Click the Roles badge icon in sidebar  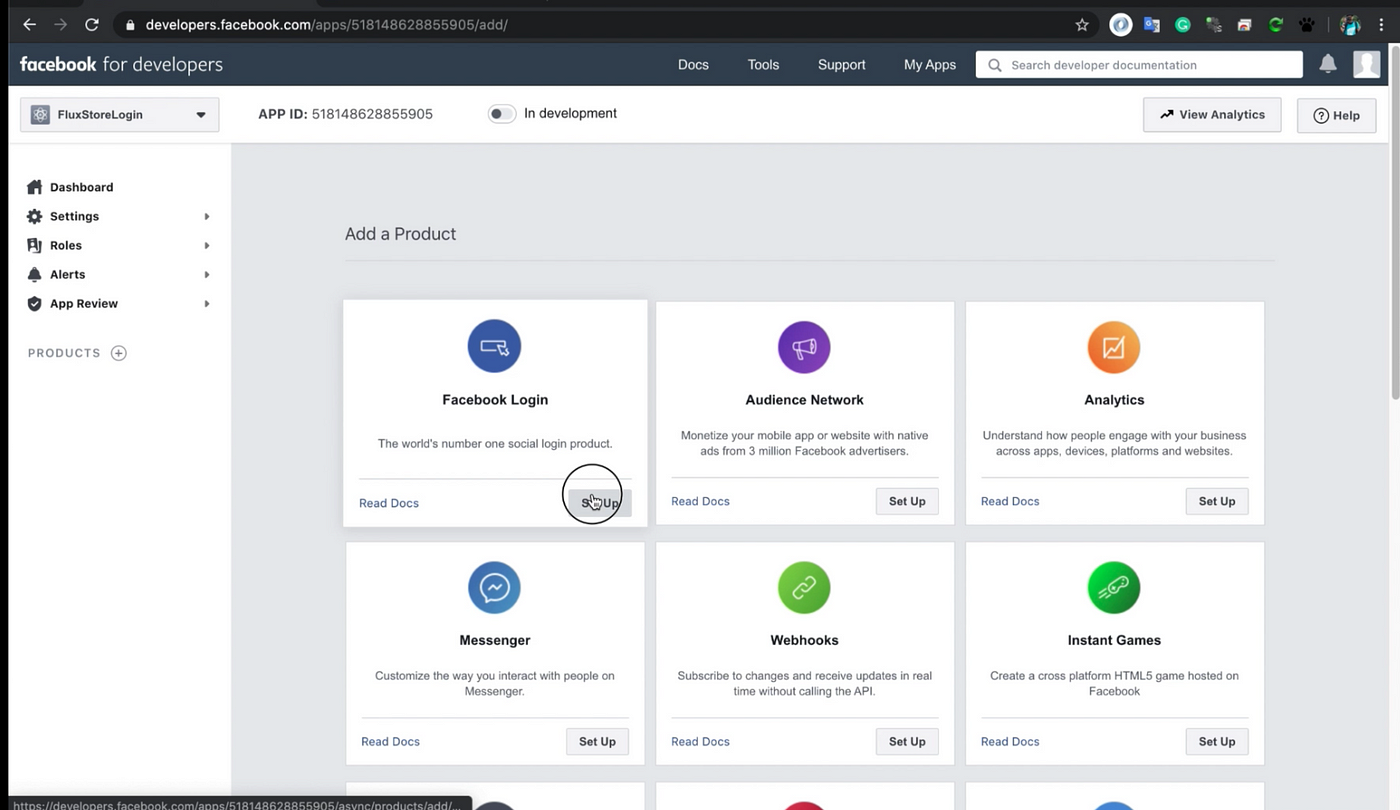point(35,245)
